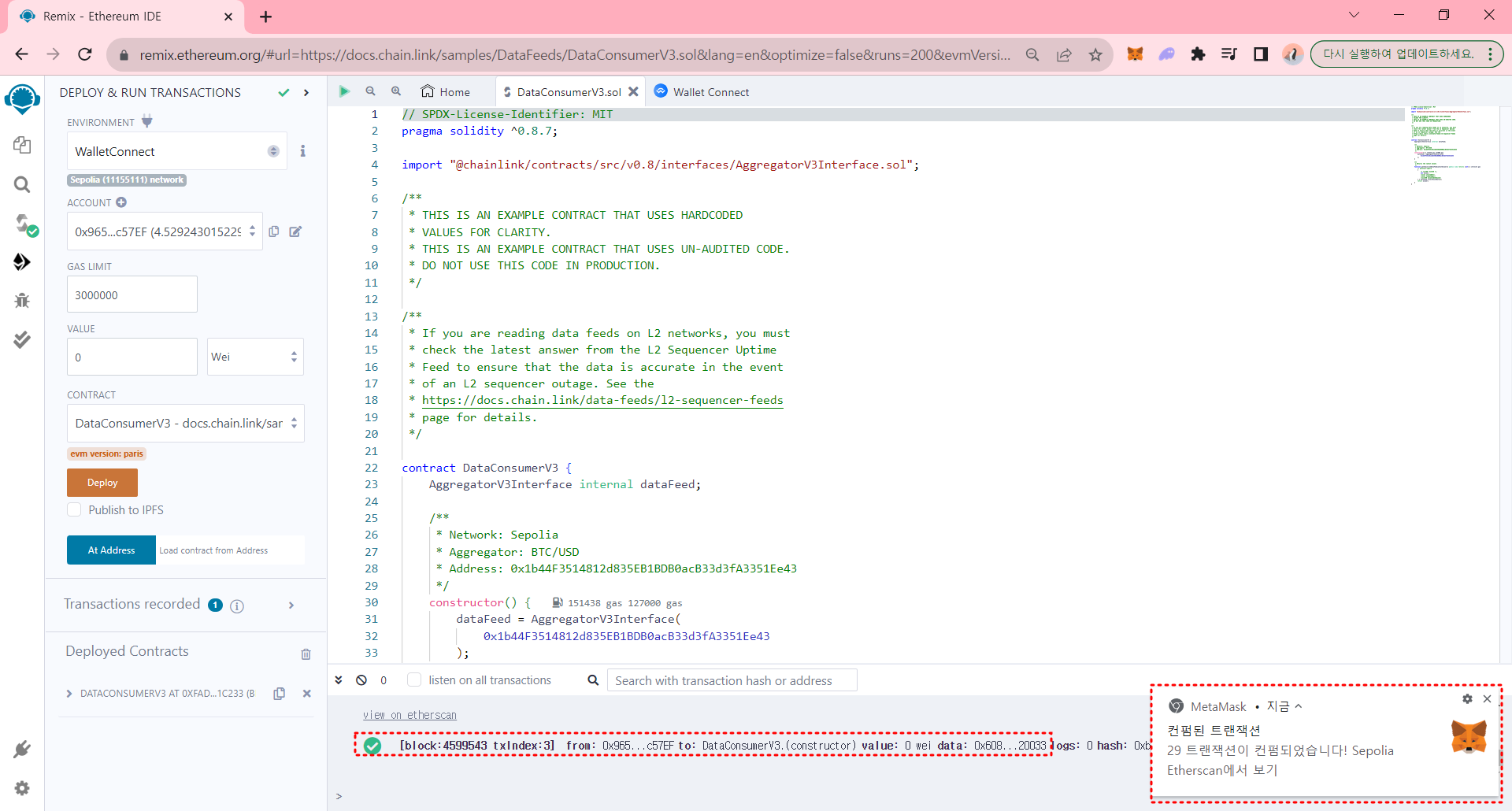Run script with the green play icon
Screen dimensions: 1512x811
(x=344, y=91)
